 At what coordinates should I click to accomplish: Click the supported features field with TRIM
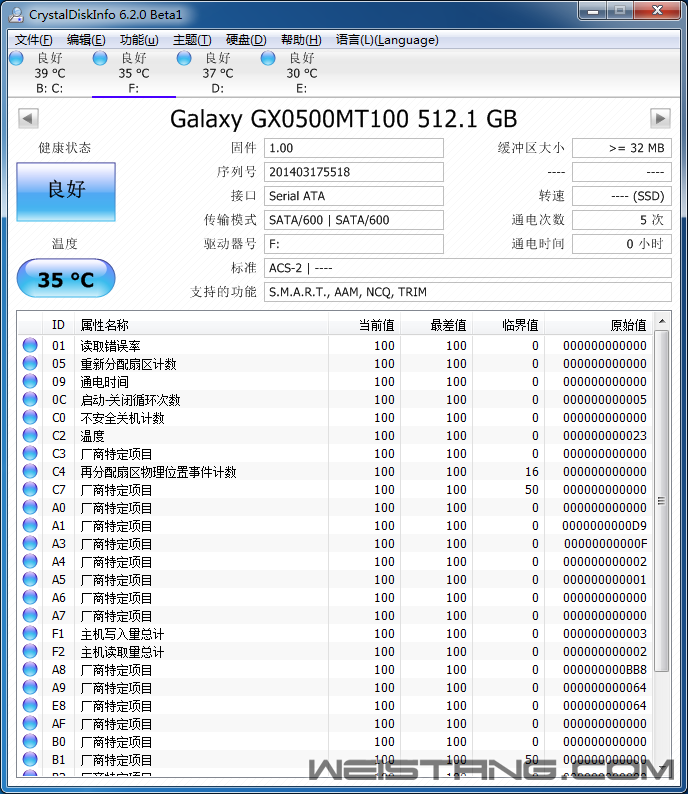point(468,292)
